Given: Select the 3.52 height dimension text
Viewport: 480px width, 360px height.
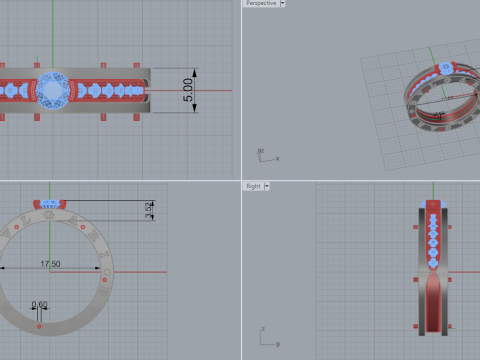Looking at the screenshot, I should tap(148, 210).
